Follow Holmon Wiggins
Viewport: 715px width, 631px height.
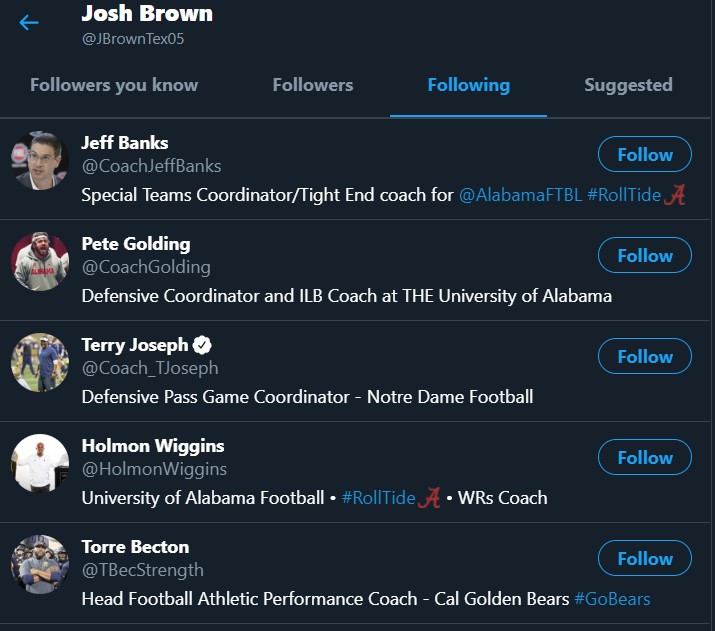[645, 458]
